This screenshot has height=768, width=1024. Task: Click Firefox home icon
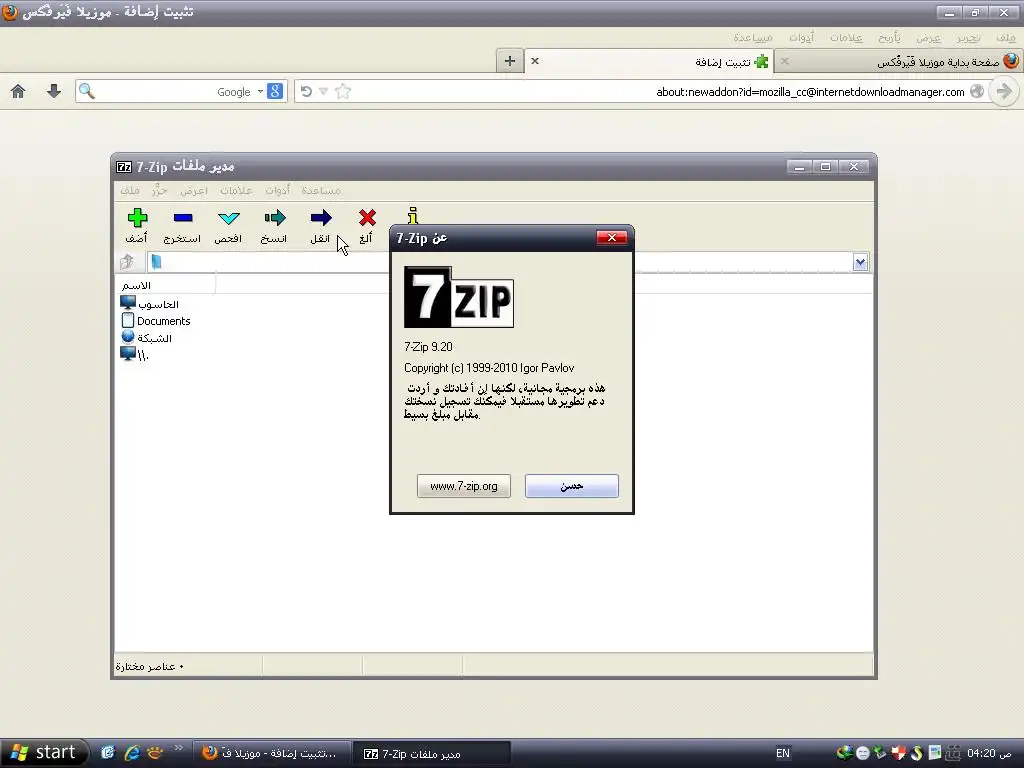18,91
